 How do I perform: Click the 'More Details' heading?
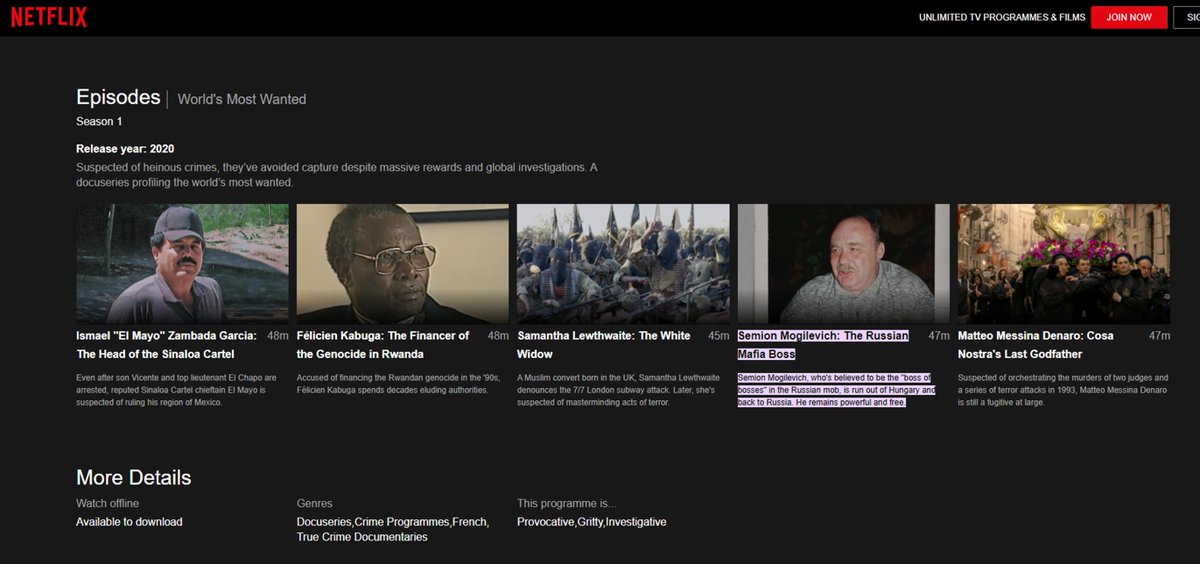point(134,478)
